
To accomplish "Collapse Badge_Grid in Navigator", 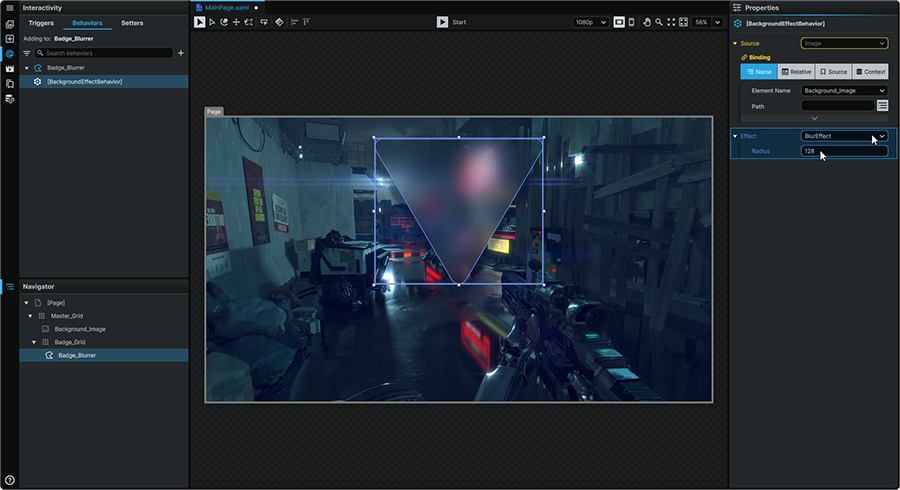I will tap(34, 343).
